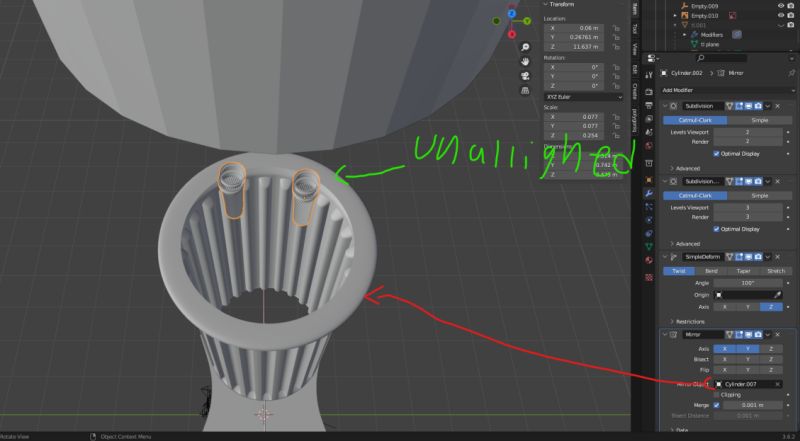Click the green Y axis on navigation gizmo
Image resolution: width=800 pixels, height=441 pixels.
point(527,21)
